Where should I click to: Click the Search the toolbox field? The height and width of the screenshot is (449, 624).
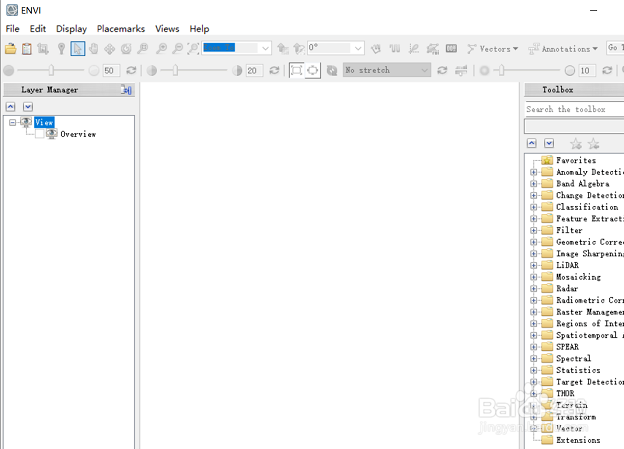point(574,109)
